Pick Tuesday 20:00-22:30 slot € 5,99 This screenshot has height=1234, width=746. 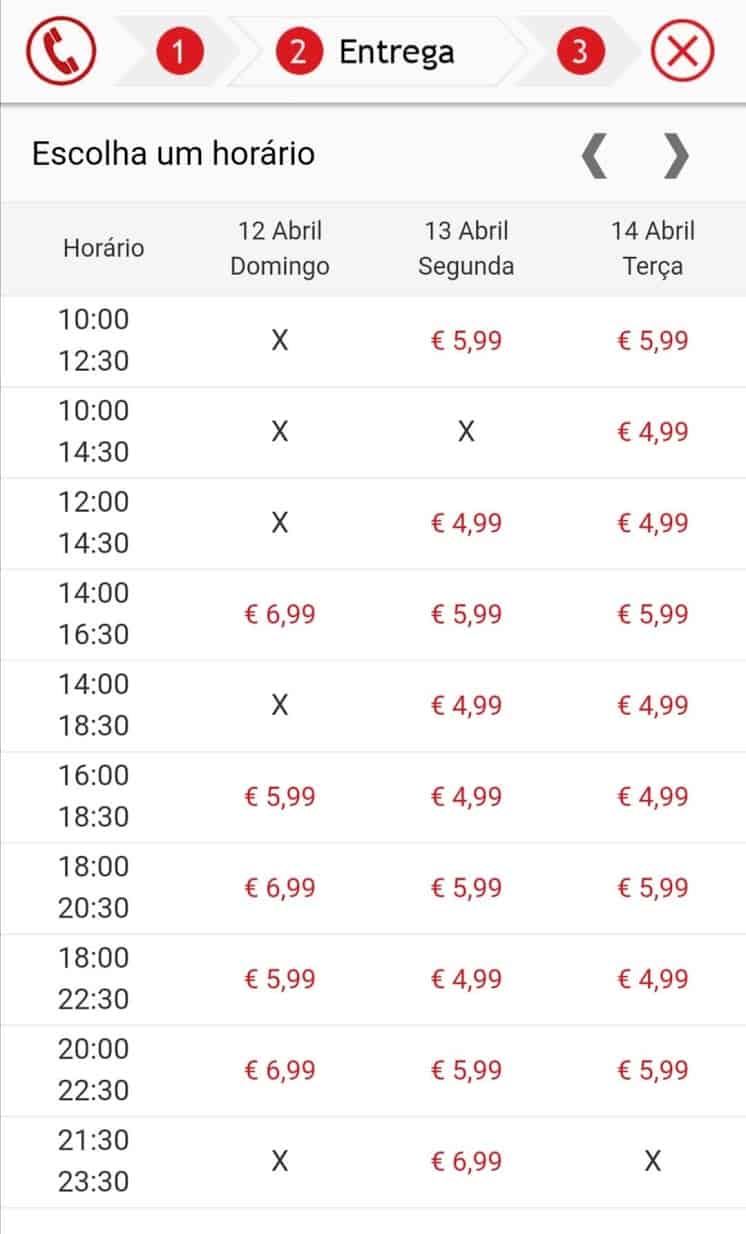click(x=653, y=1070)
